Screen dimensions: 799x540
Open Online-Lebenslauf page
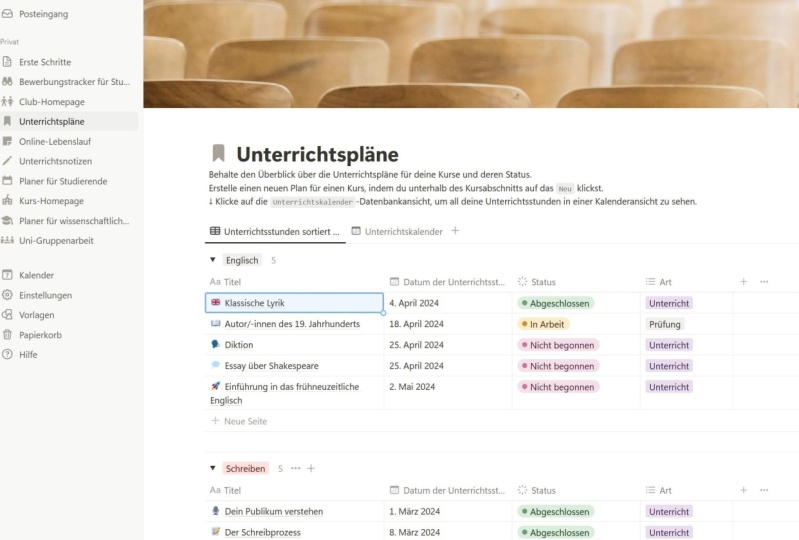[55, 142]
